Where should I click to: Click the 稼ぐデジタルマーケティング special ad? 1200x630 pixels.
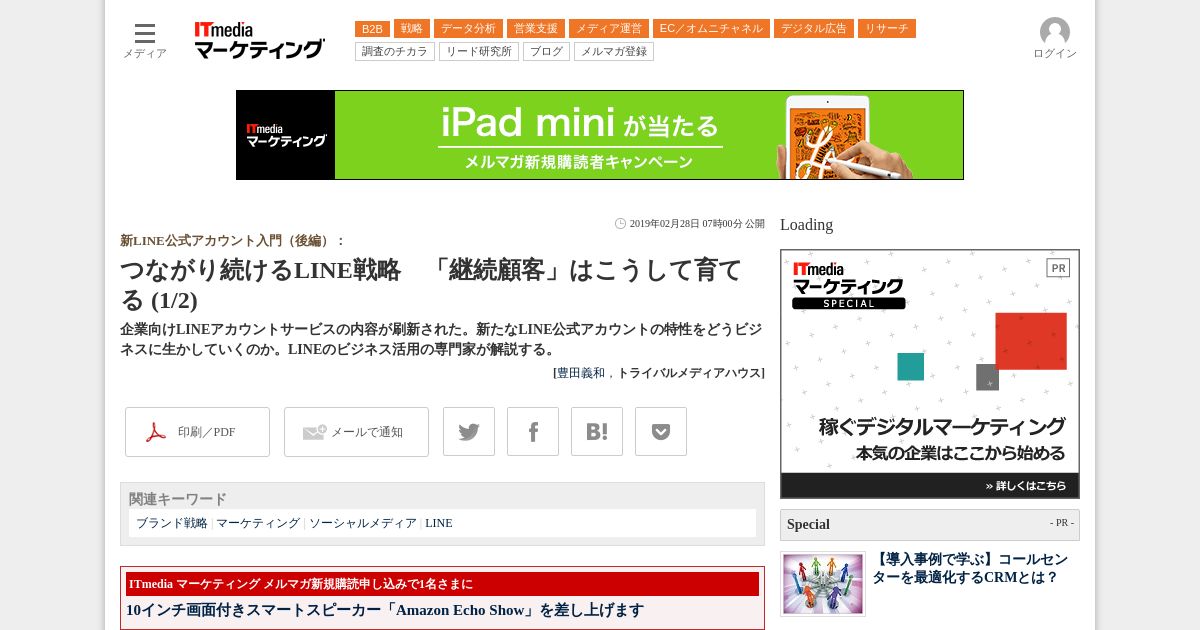click(930, 373)
